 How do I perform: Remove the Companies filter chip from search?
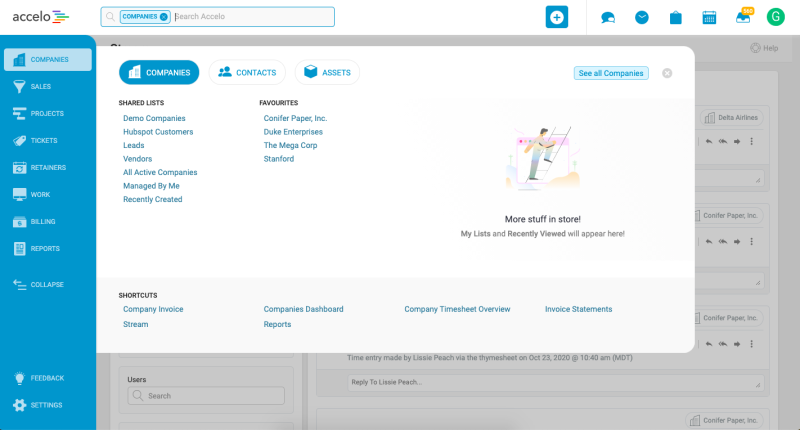point(164,17)
